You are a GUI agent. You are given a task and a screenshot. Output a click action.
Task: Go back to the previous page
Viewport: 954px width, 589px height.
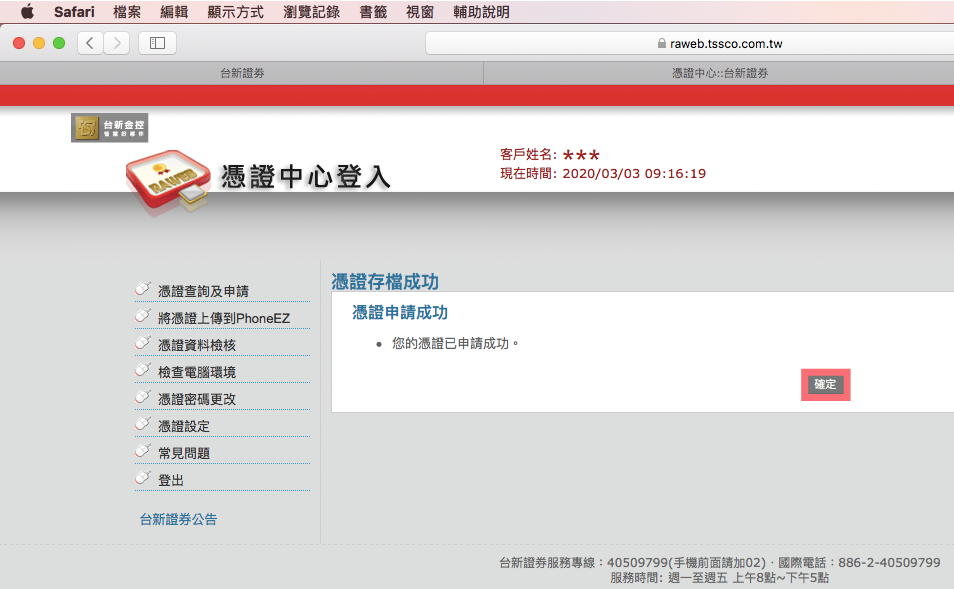[90, 43]
